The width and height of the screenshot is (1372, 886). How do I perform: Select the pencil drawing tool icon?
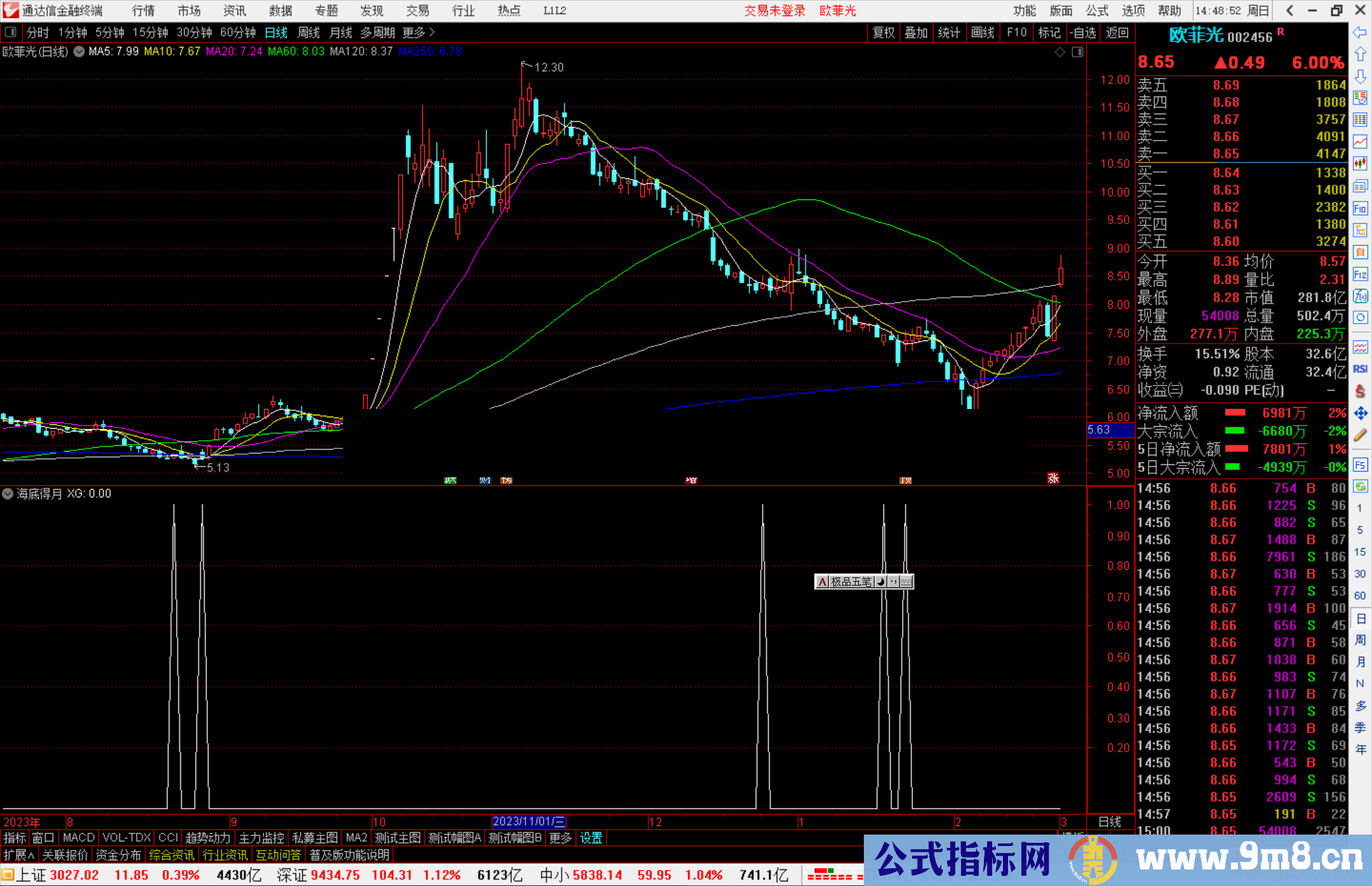coord(1360,436)
